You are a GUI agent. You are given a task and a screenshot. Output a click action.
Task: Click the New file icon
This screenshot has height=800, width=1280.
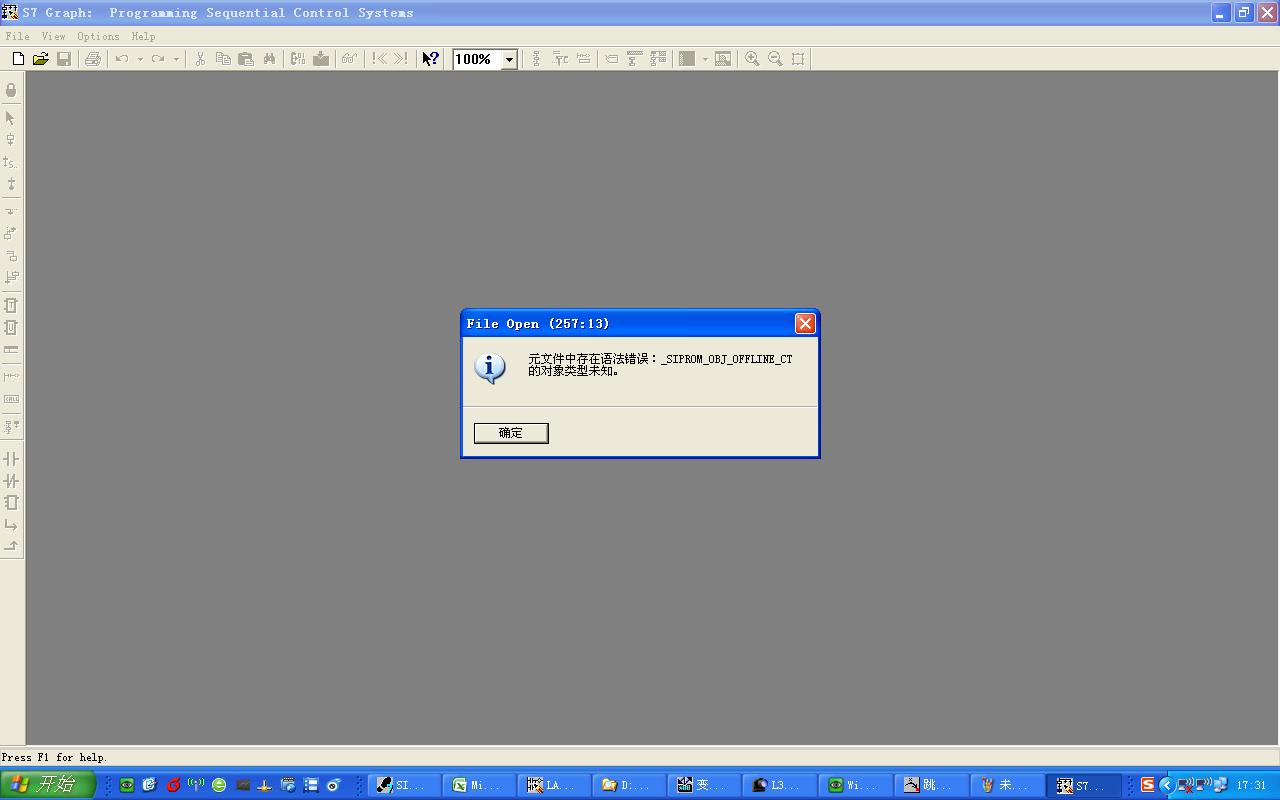[18, 59]
